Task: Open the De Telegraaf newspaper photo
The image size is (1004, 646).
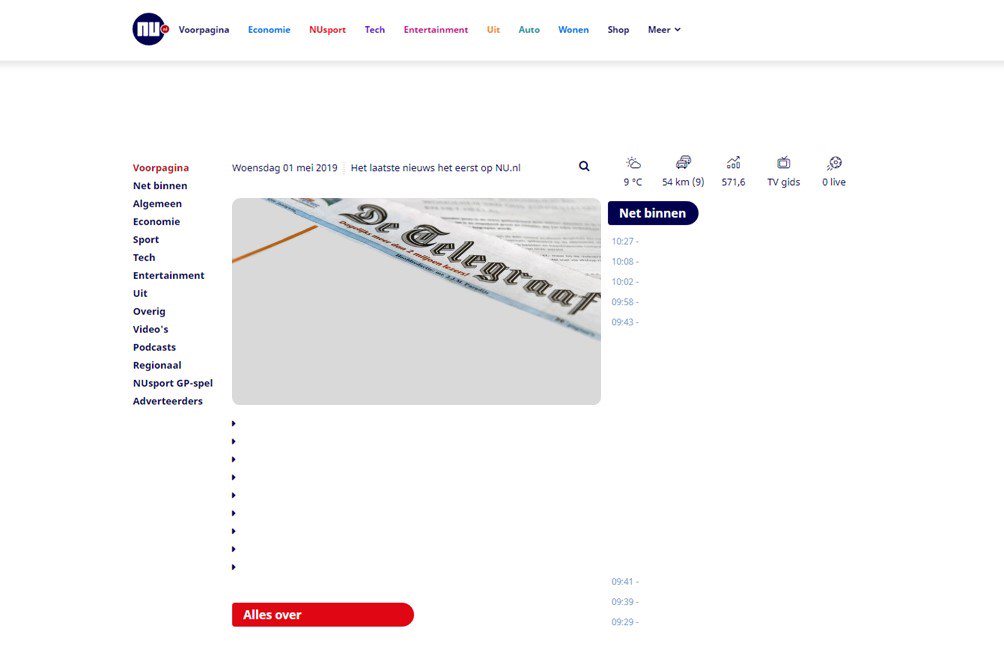Action: (416, 301)
